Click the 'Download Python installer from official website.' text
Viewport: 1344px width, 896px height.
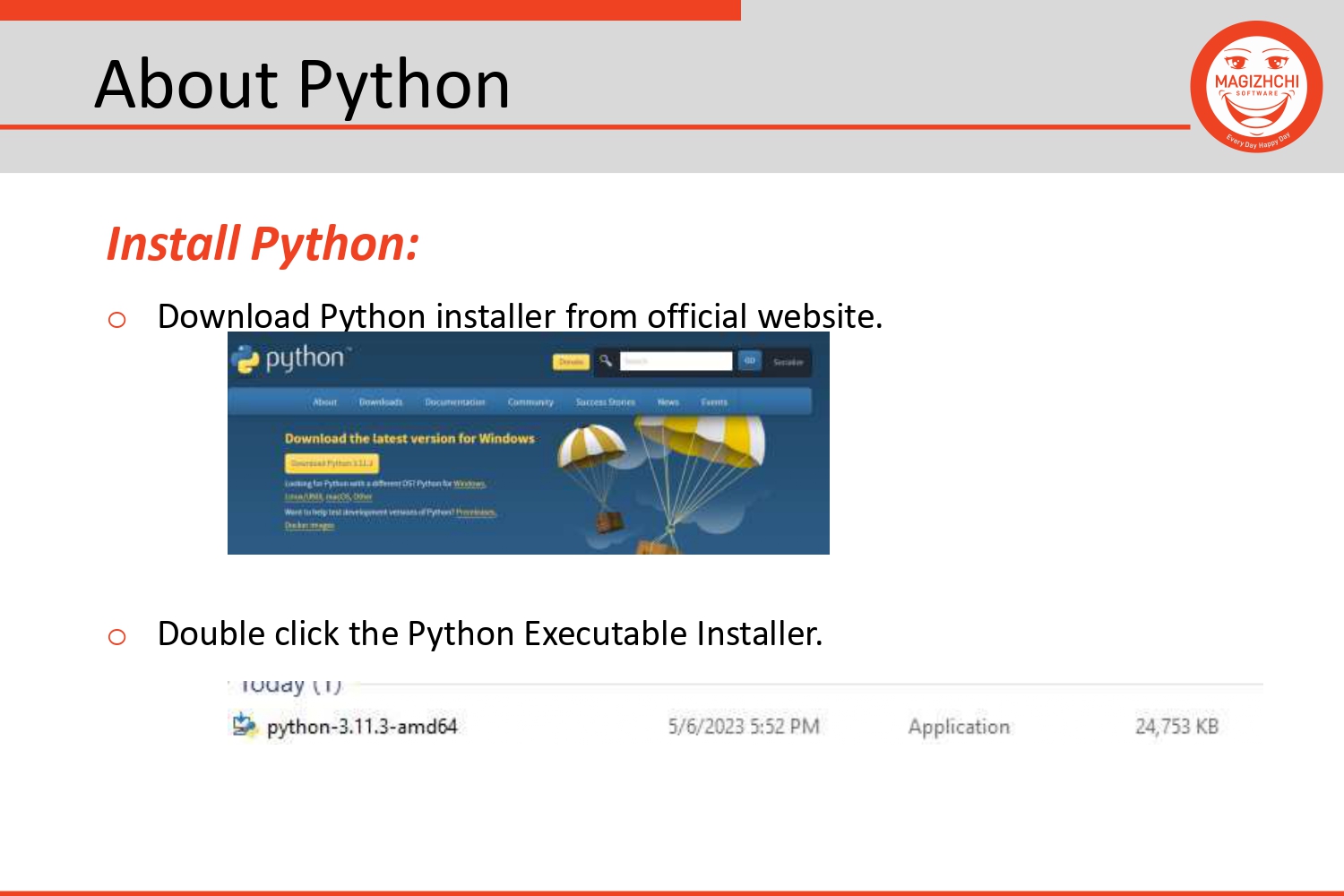520,316
